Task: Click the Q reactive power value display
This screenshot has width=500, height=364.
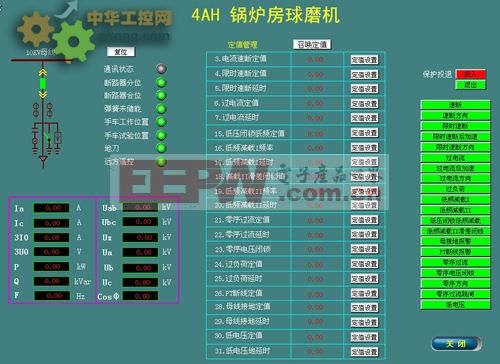Action: tap(52, 281)
